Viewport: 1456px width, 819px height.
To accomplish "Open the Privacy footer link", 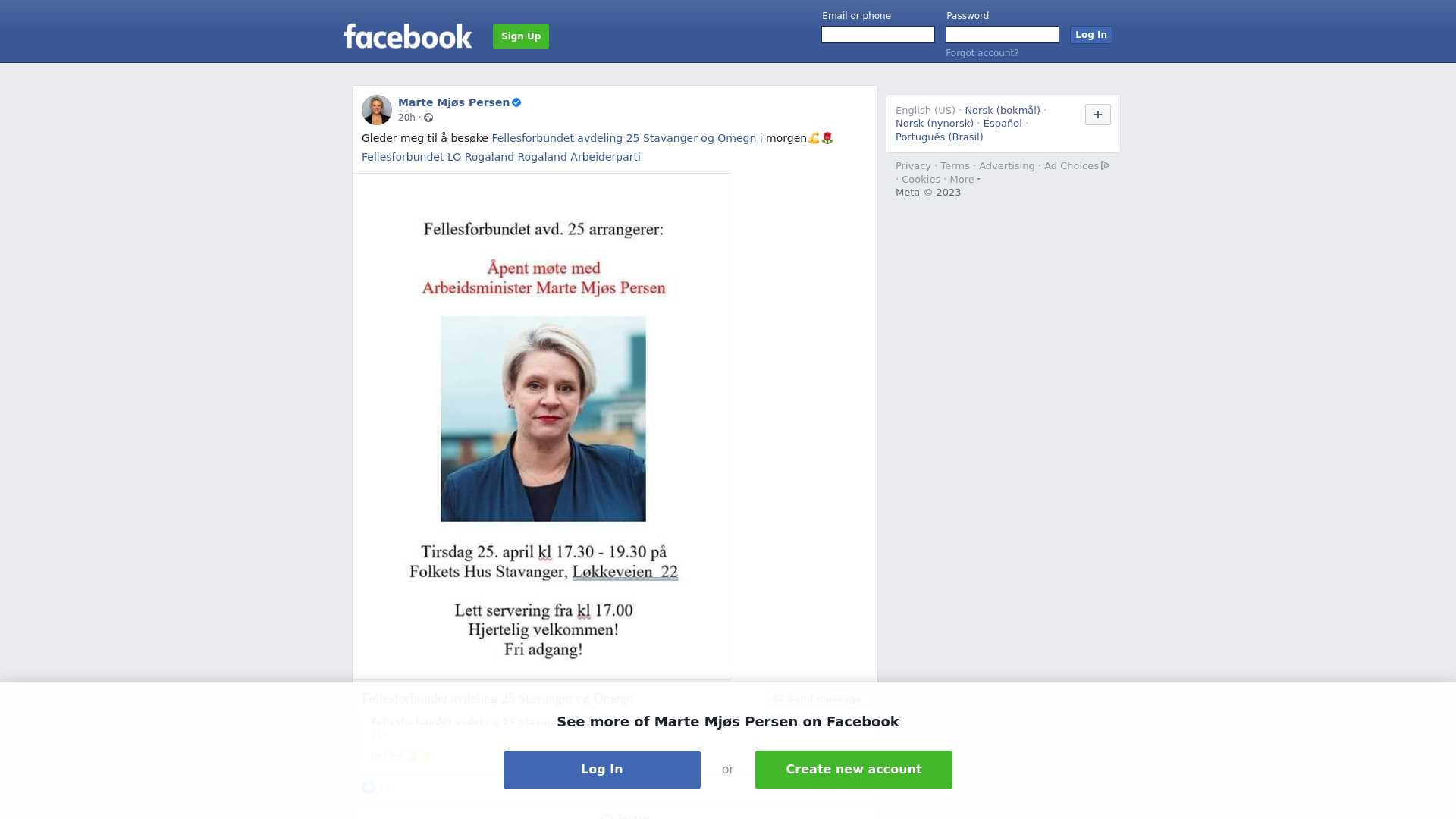I will [x=913, y=166].
